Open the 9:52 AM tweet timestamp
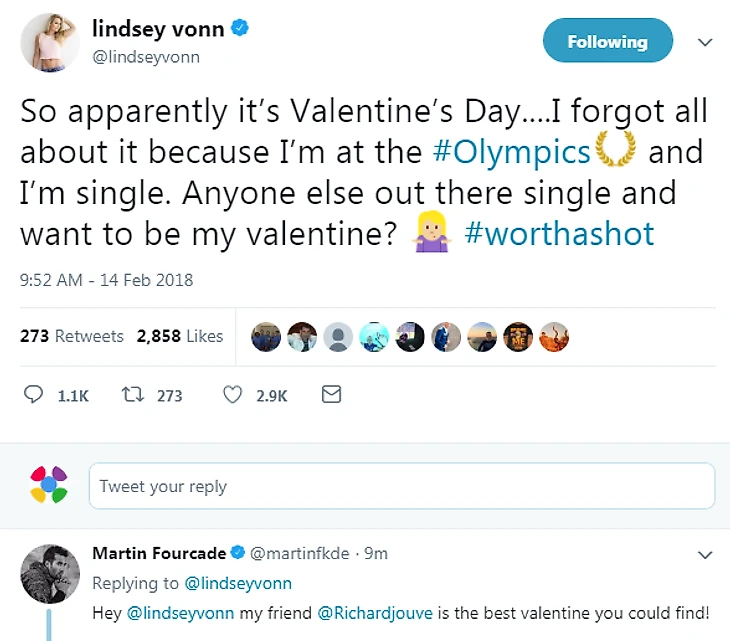The height and width of the screenshot is (641, 730). (106, 280)
